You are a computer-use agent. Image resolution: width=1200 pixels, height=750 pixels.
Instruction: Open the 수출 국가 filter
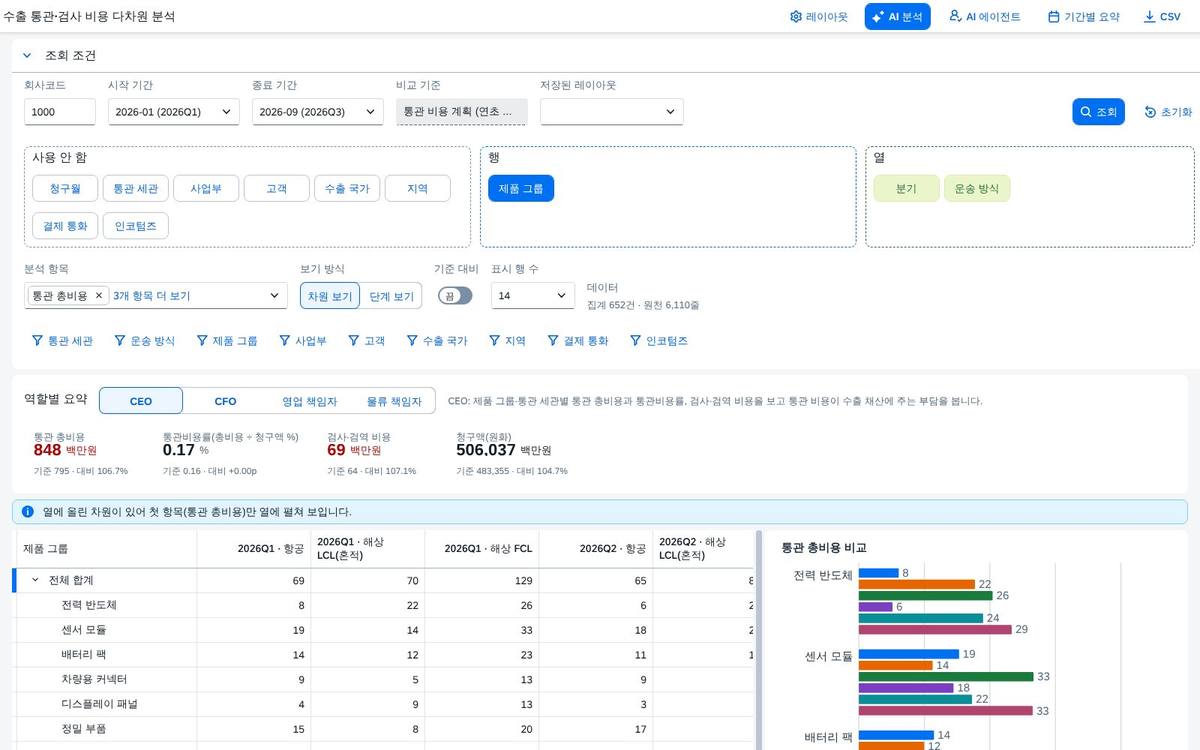click(437, 341)
